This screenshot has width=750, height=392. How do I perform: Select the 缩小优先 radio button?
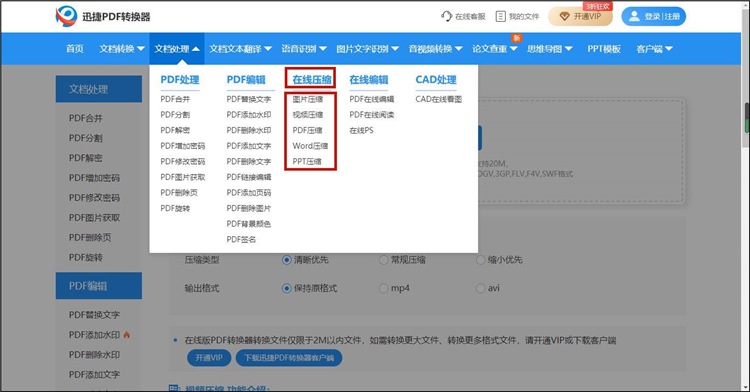(x=480, y=260)
